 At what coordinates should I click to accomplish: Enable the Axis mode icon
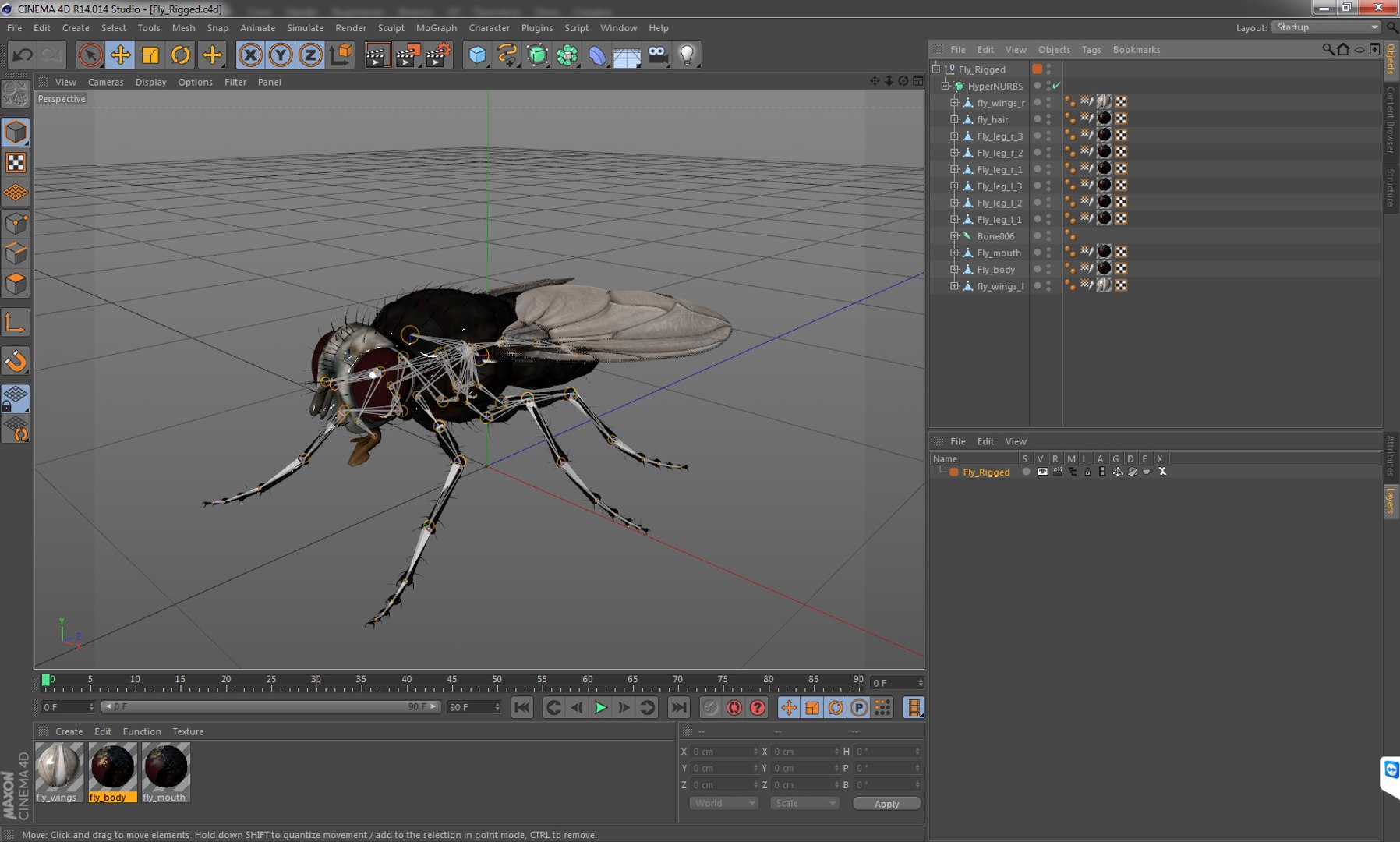pos(16,323)
